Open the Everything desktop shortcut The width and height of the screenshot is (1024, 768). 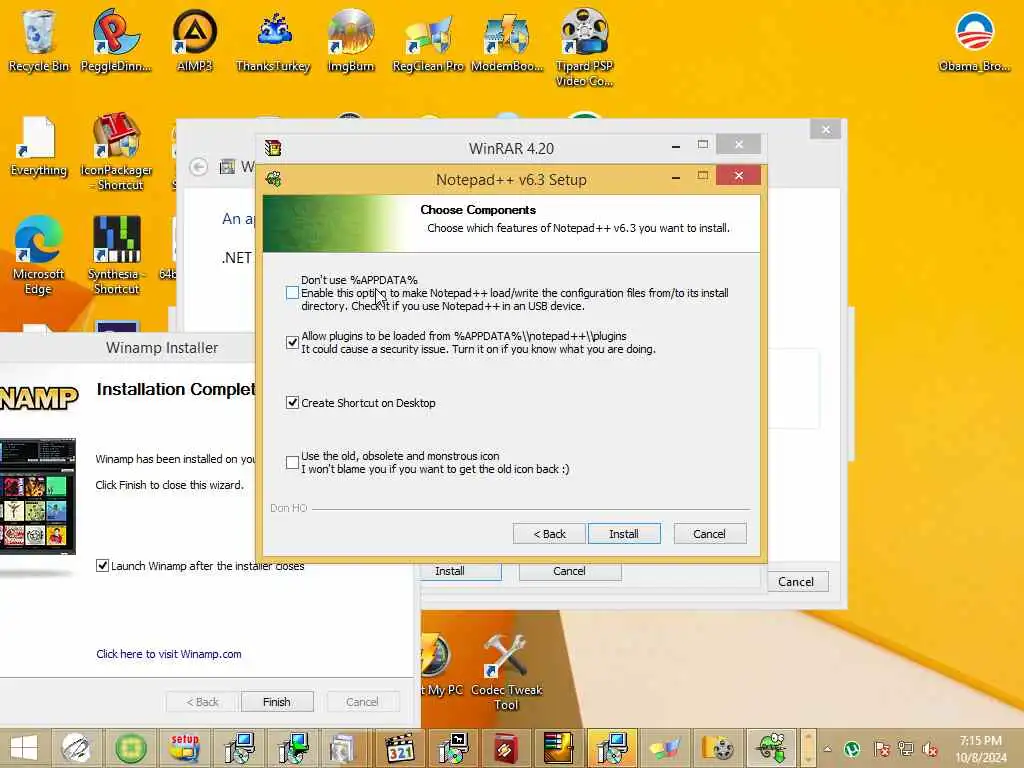[39, 146]
